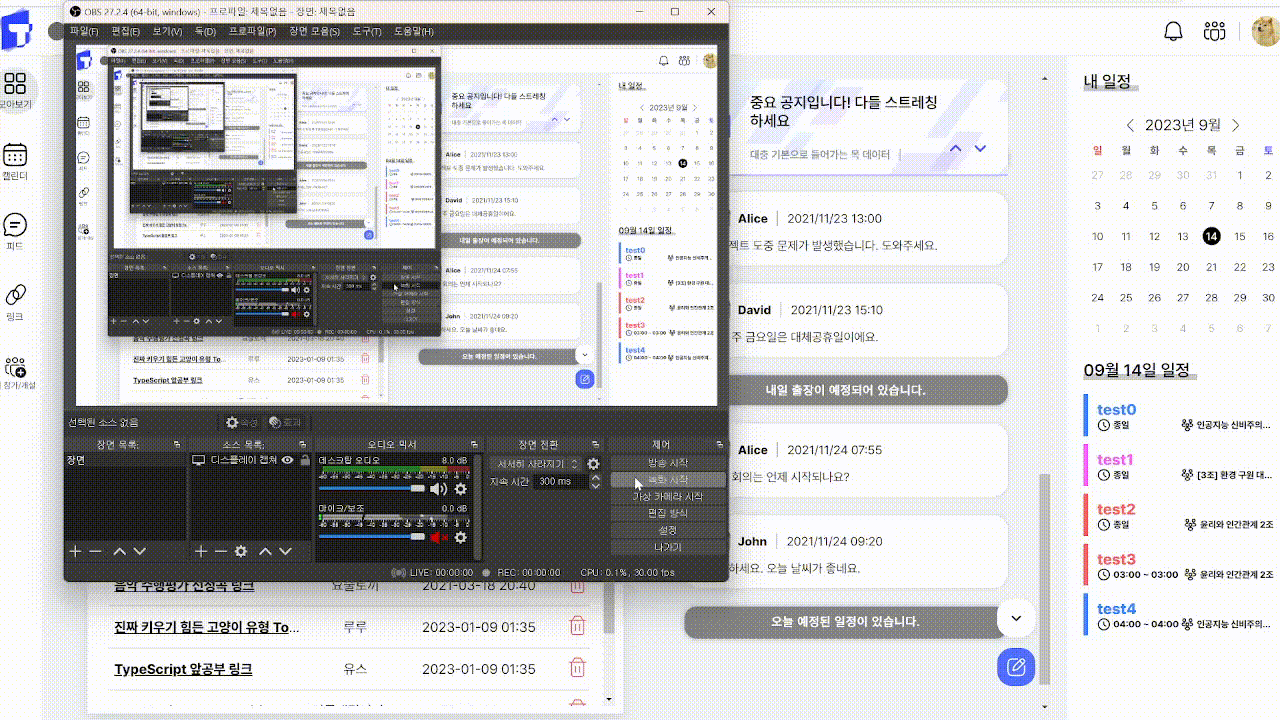Viewport: 1280px width, 720px height.
Task: Click 나가기 button in OBS
Action: tap(668, 547)
